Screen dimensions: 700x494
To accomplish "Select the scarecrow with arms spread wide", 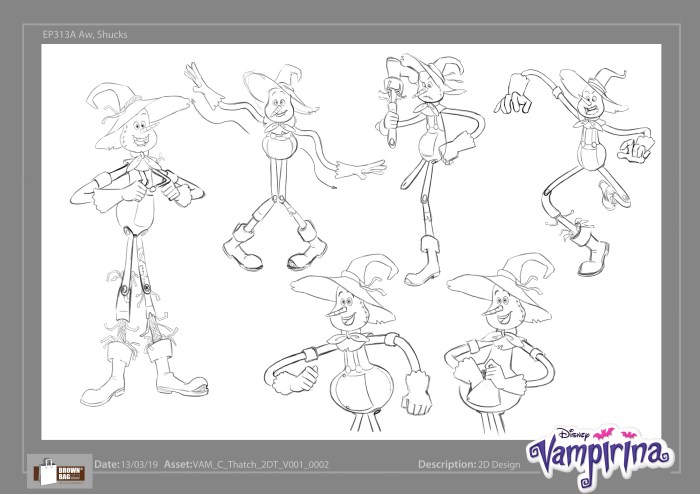I will (x=280, y=160).
